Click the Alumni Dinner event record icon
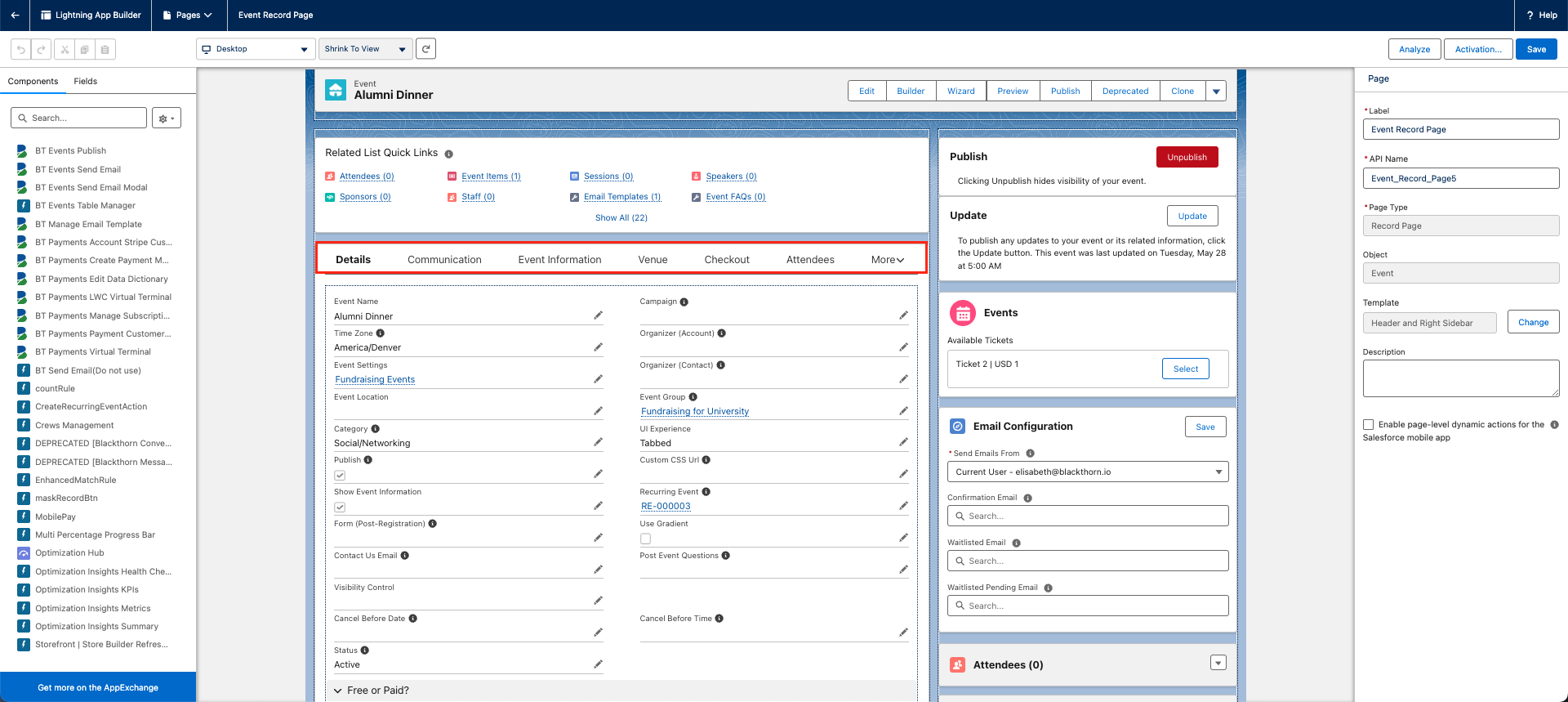The width and height of the screenshot is (1568, 702). point(336,90)
